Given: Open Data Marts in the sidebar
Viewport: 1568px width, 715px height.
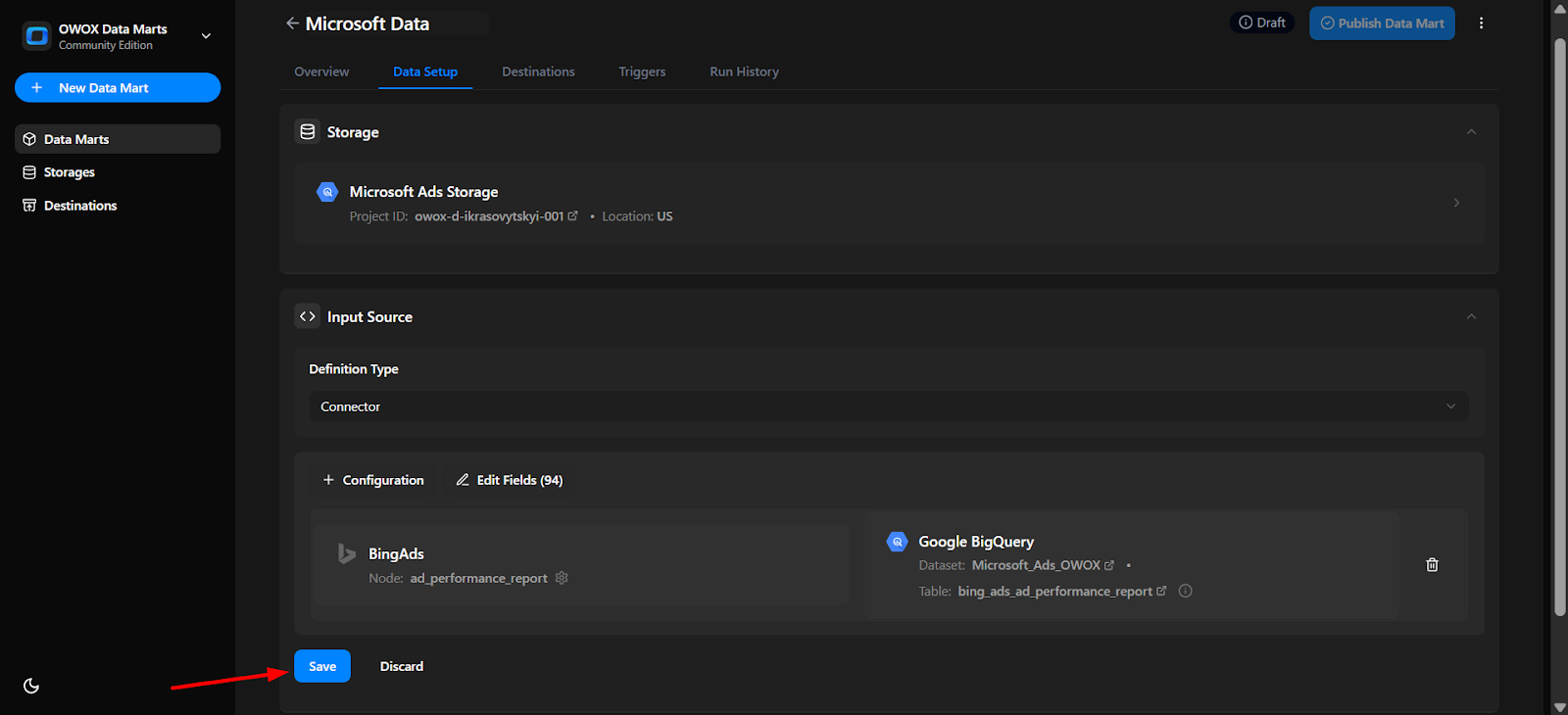Looking at the screenshot, I should pyautogui.click(x=118, y=139).
